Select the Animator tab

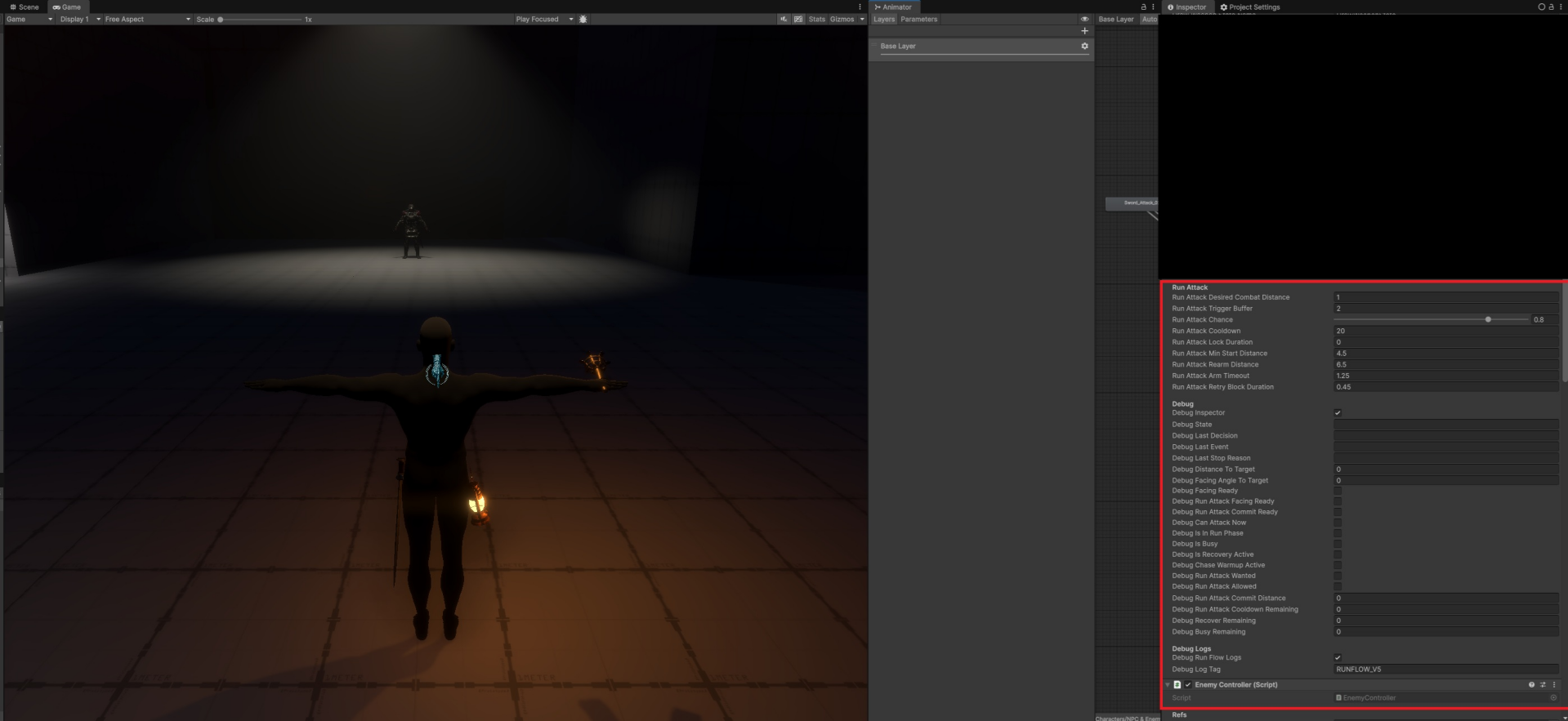point(893,7)
